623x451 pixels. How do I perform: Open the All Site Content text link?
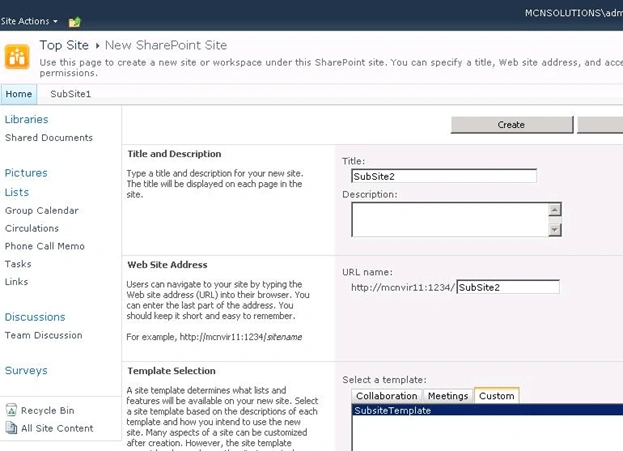click(x=57, y=428)
